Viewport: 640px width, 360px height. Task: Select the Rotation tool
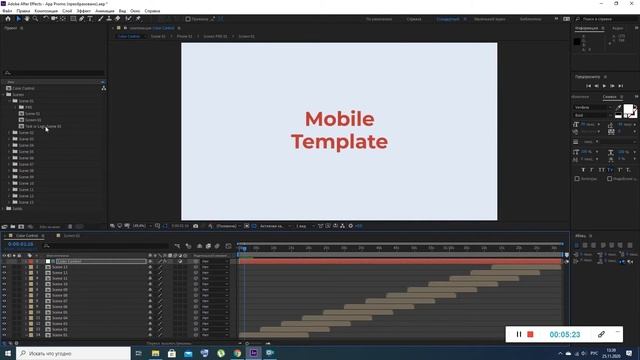click(x=46, y=19)
